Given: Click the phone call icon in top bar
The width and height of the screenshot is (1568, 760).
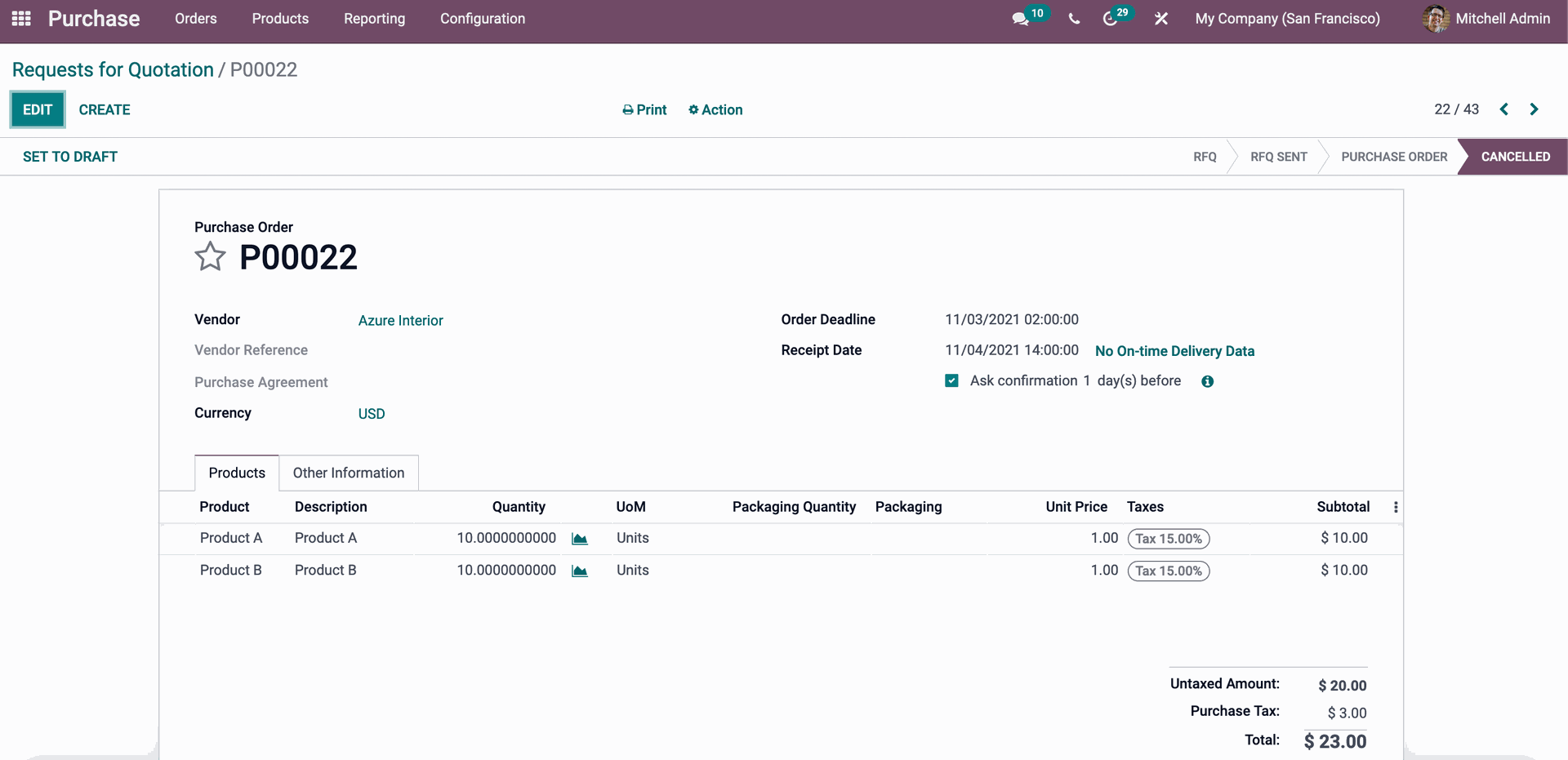Looking at the screenshot, I should pyautogui.click(x=1074, y=19).
